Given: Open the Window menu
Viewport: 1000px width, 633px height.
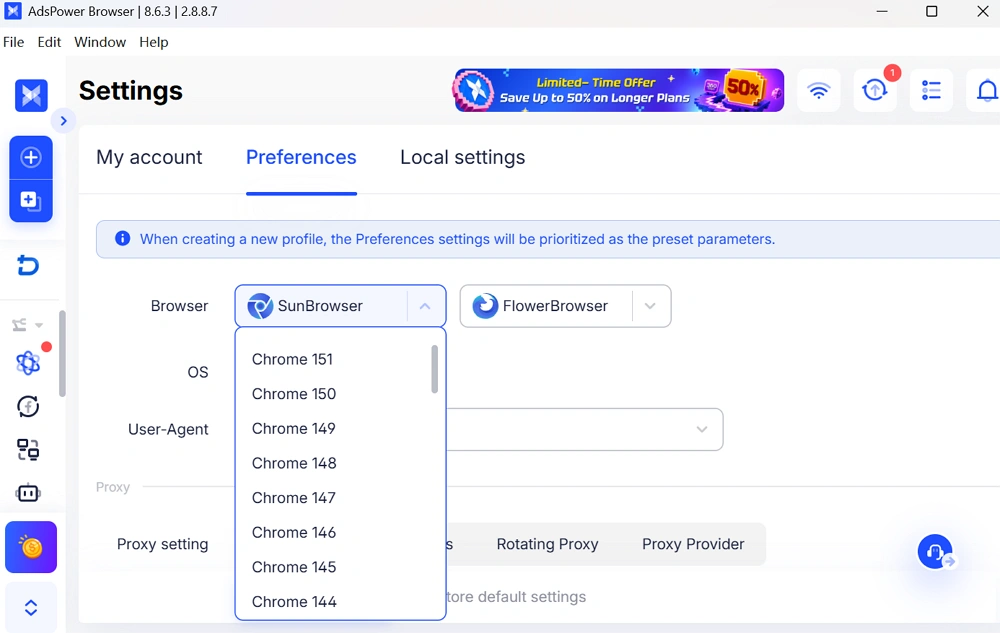Looking at the screenshot, I should pos(100,42).
